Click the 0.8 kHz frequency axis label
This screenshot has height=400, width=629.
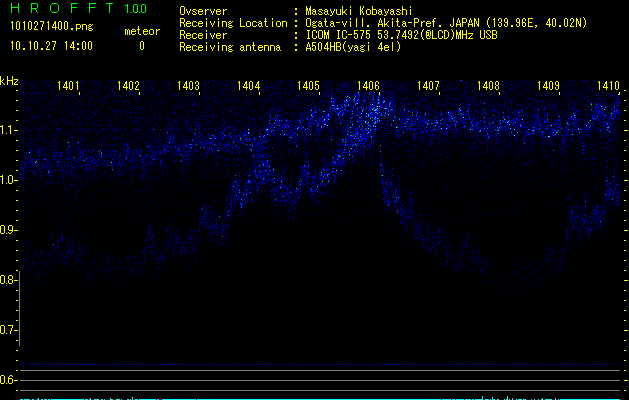7,280
